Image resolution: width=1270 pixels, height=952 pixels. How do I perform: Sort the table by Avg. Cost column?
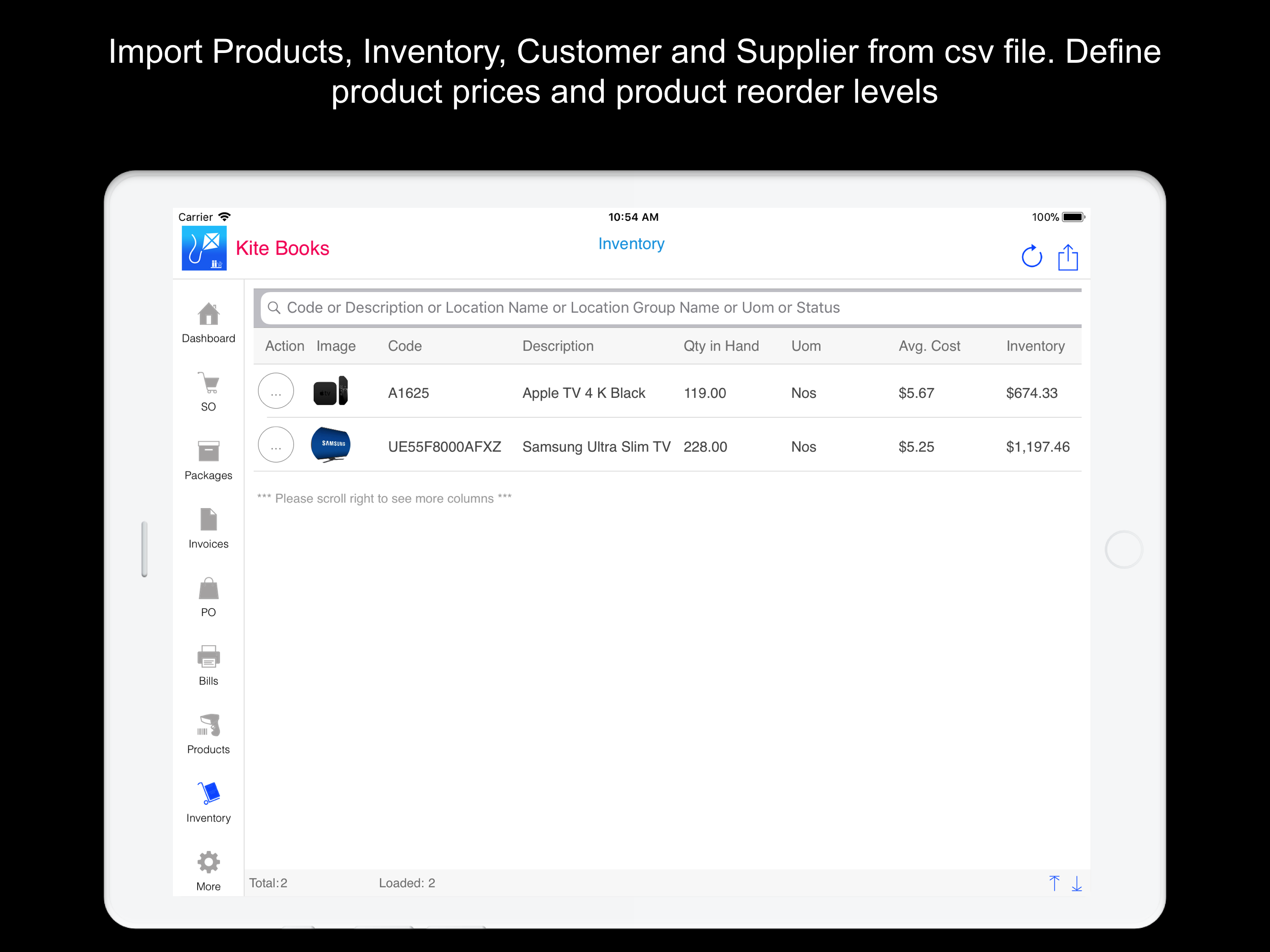tap(929, 346)
